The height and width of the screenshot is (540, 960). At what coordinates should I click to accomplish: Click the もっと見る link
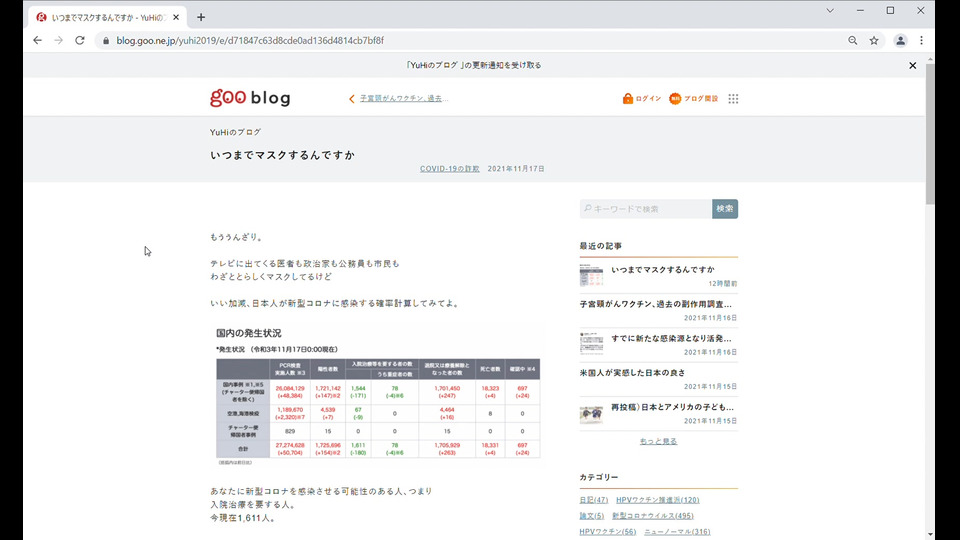point(658,441)
